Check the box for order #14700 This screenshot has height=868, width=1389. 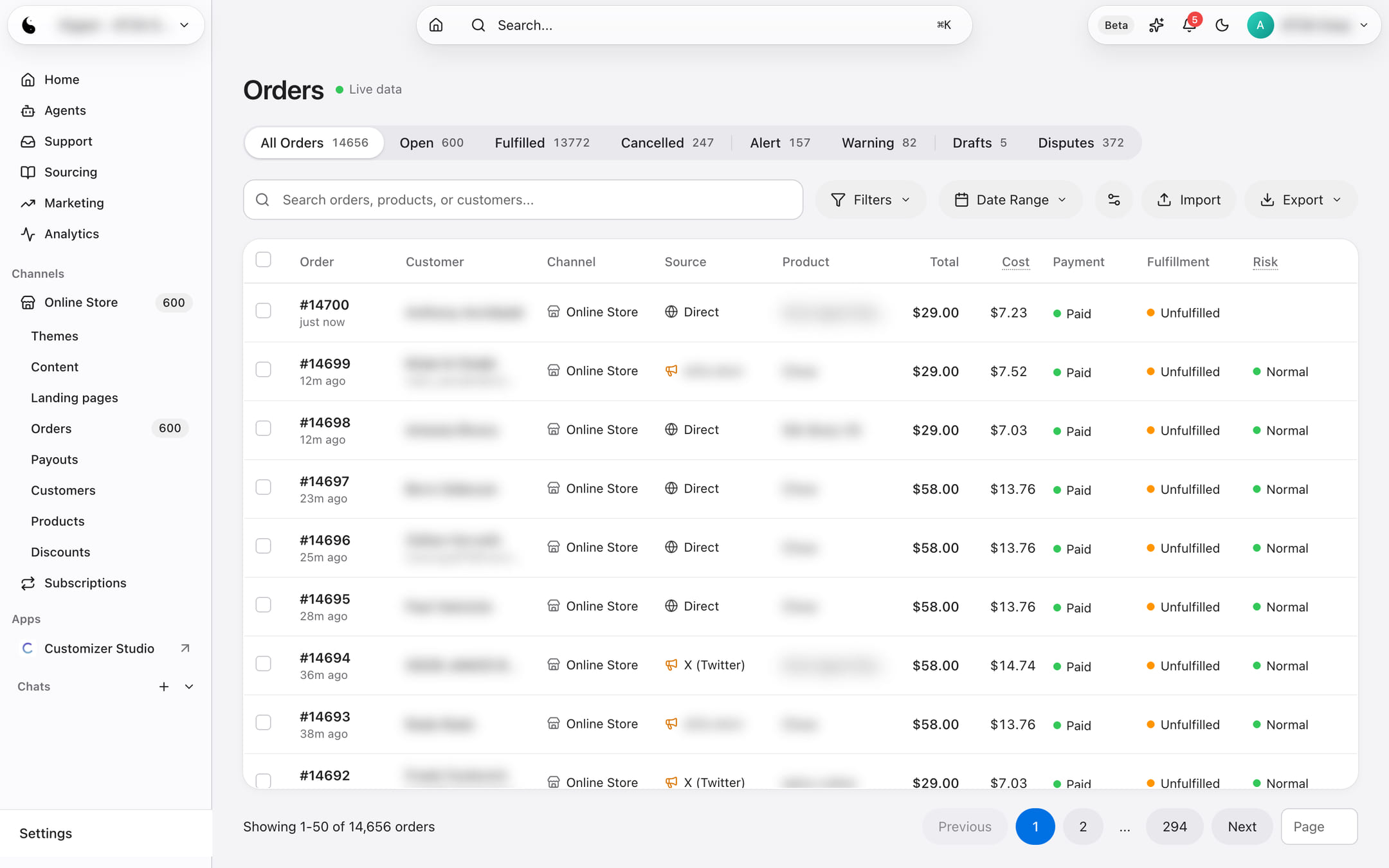coord(263,311)
